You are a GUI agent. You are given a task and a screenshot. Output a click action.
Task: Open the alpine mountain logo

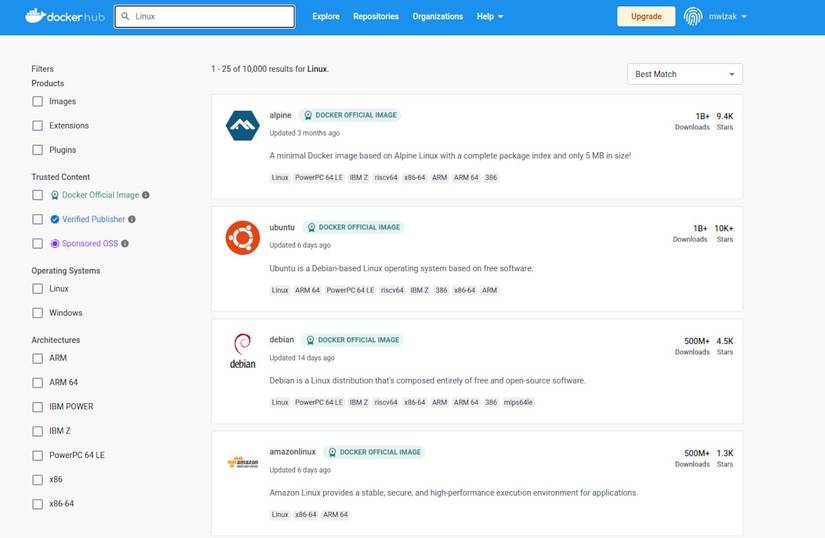click(243, 125)
